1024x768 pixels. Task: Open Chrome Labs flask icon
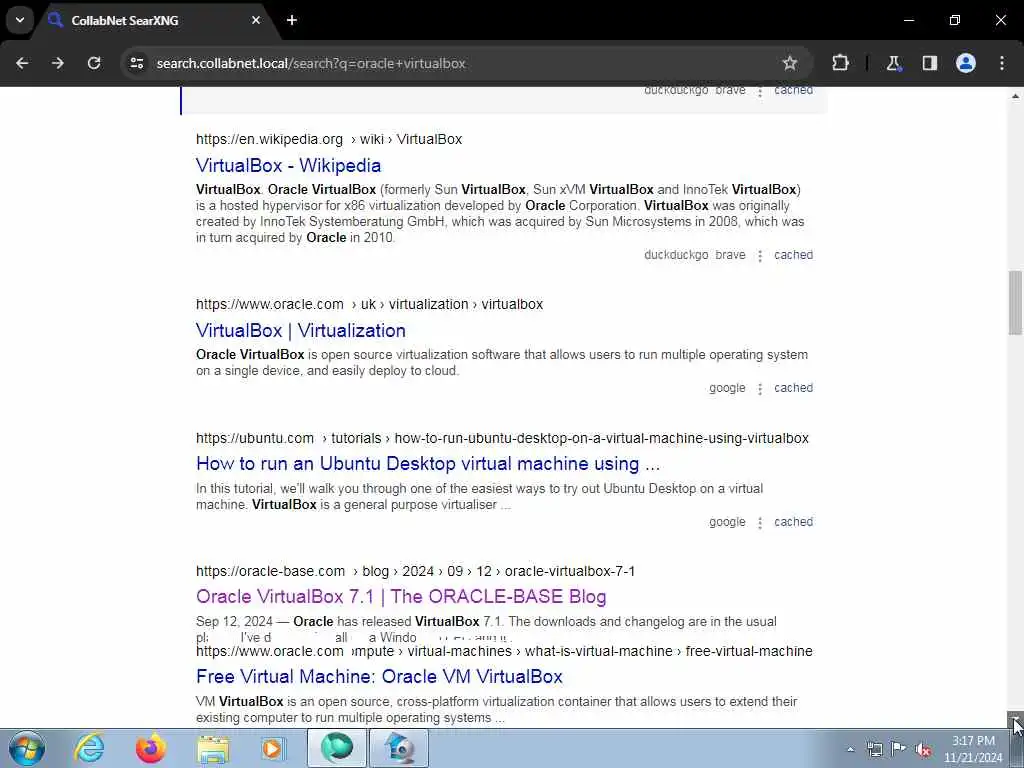(x=893, y=63)
